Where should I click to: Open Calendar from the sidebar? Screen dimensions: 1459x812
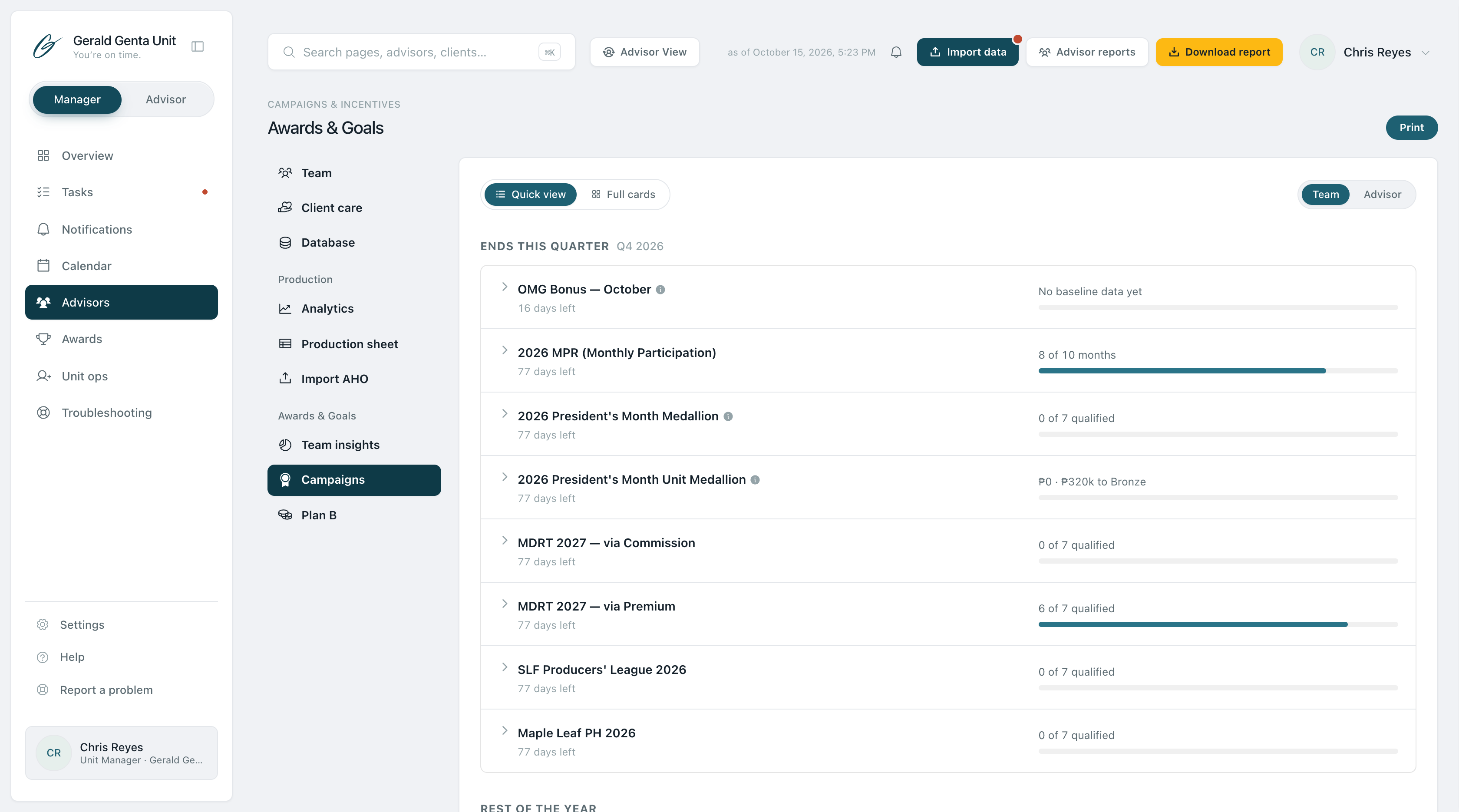tap(121, 266)
